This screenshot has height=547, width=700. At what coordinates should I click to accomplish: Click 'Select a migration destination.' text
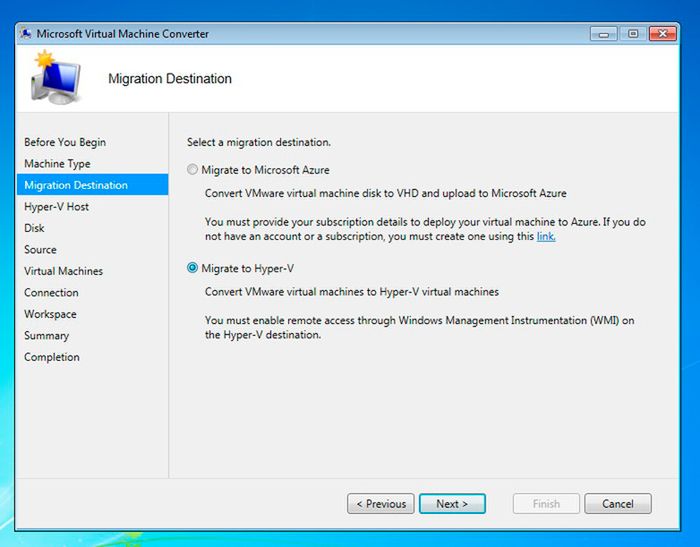point(259,142)
